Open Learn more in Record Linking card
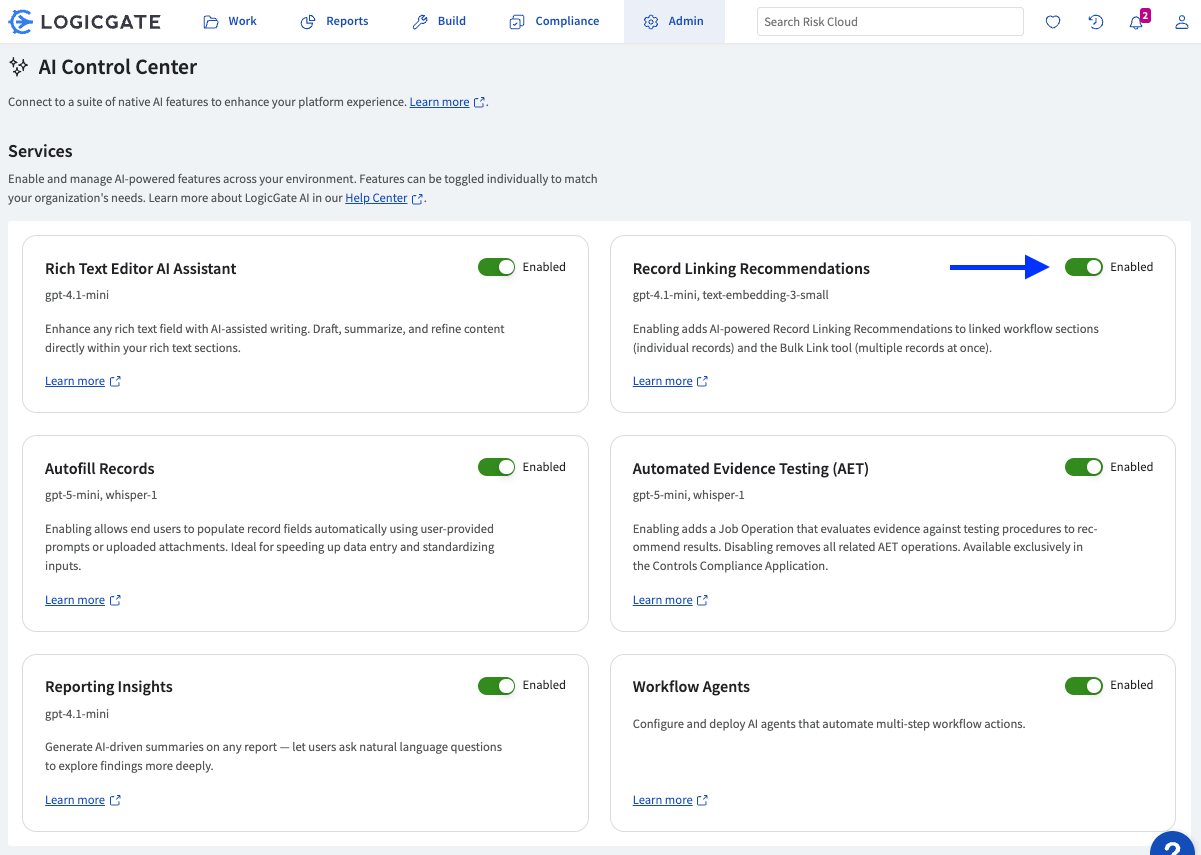This screenshot has height=855, width=1201. tap(662, 381)
